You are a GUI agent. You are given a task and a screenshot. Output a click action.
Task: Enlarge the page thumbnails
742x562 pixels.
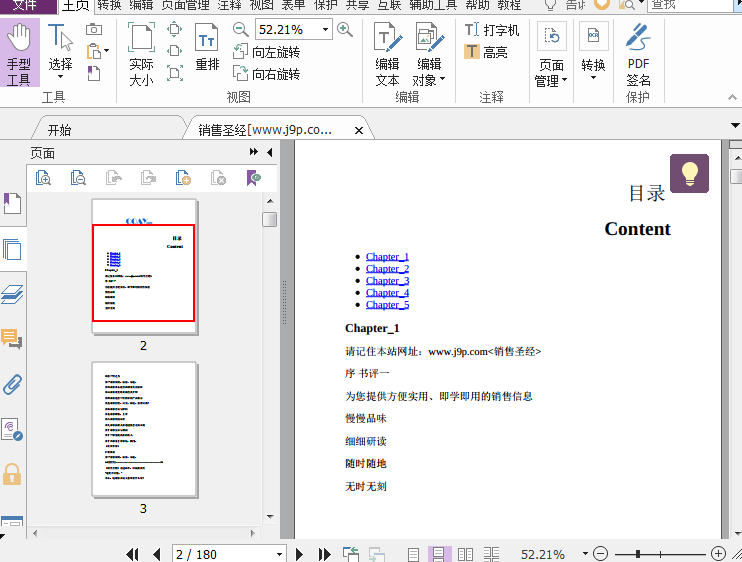tap(44, 178)
